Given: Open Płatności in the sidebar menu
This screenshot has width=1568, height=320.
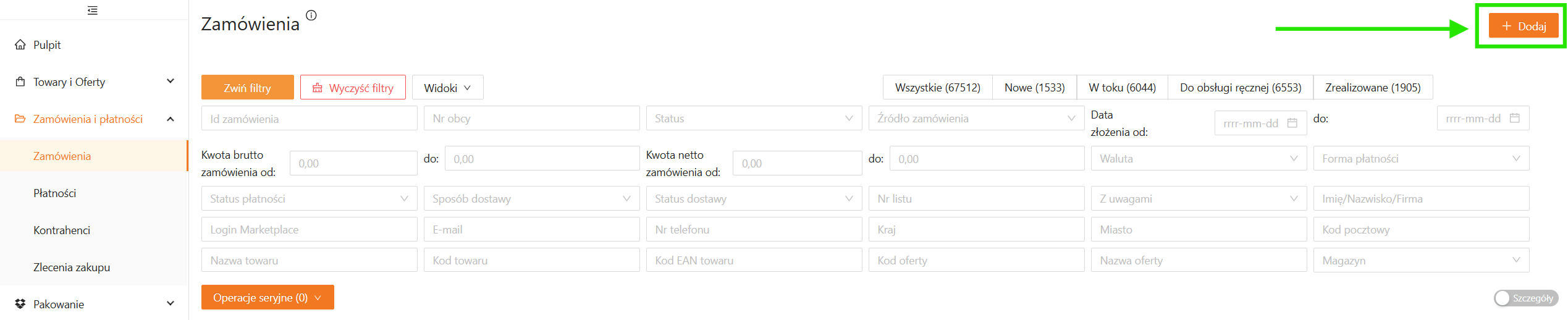Looking at the screenshot, I should pyautogui.click(x=55, y=193).
